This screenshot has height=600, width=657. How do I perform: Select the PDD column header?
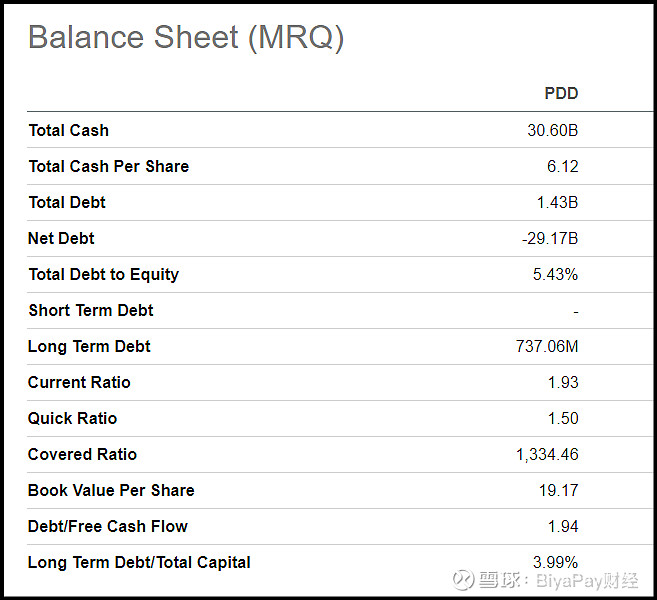[561, 93]
